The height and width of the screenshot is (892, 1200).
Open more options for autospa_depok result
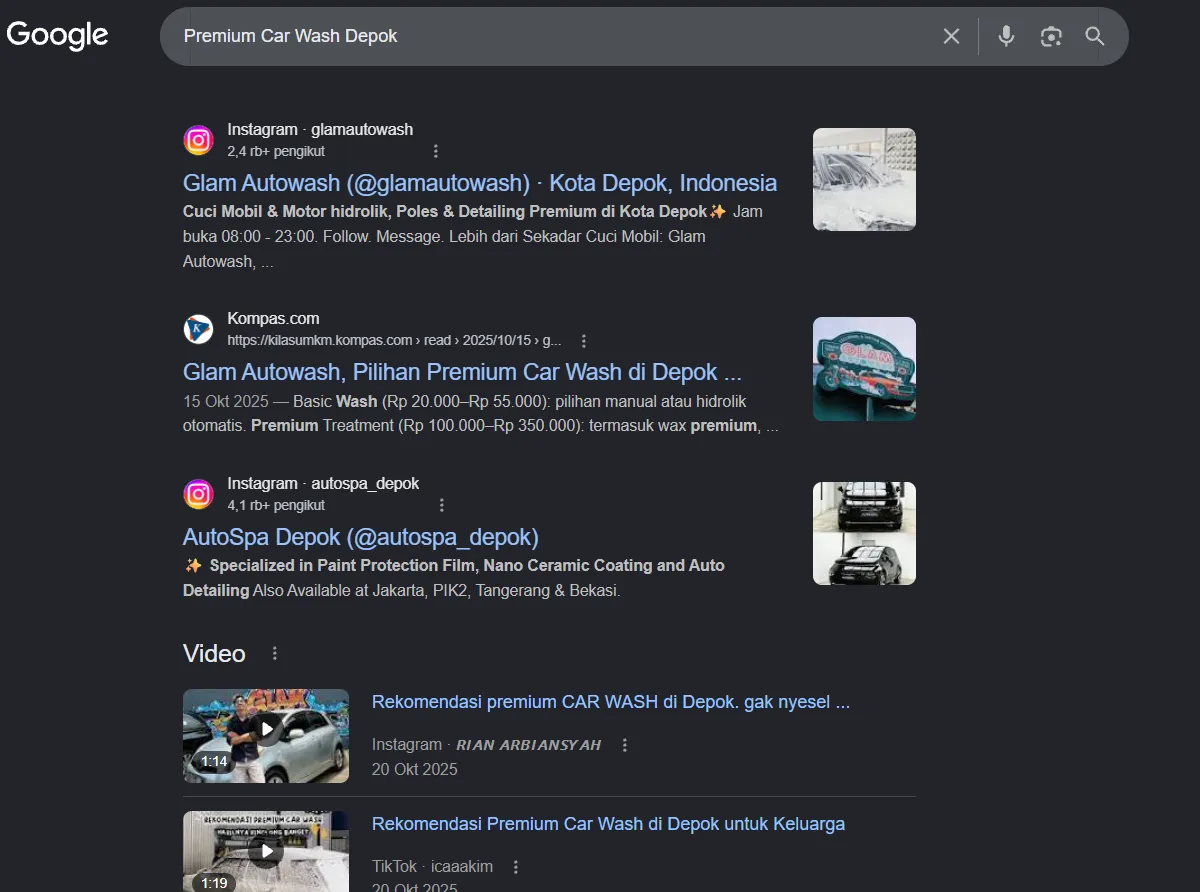point(442,505)
